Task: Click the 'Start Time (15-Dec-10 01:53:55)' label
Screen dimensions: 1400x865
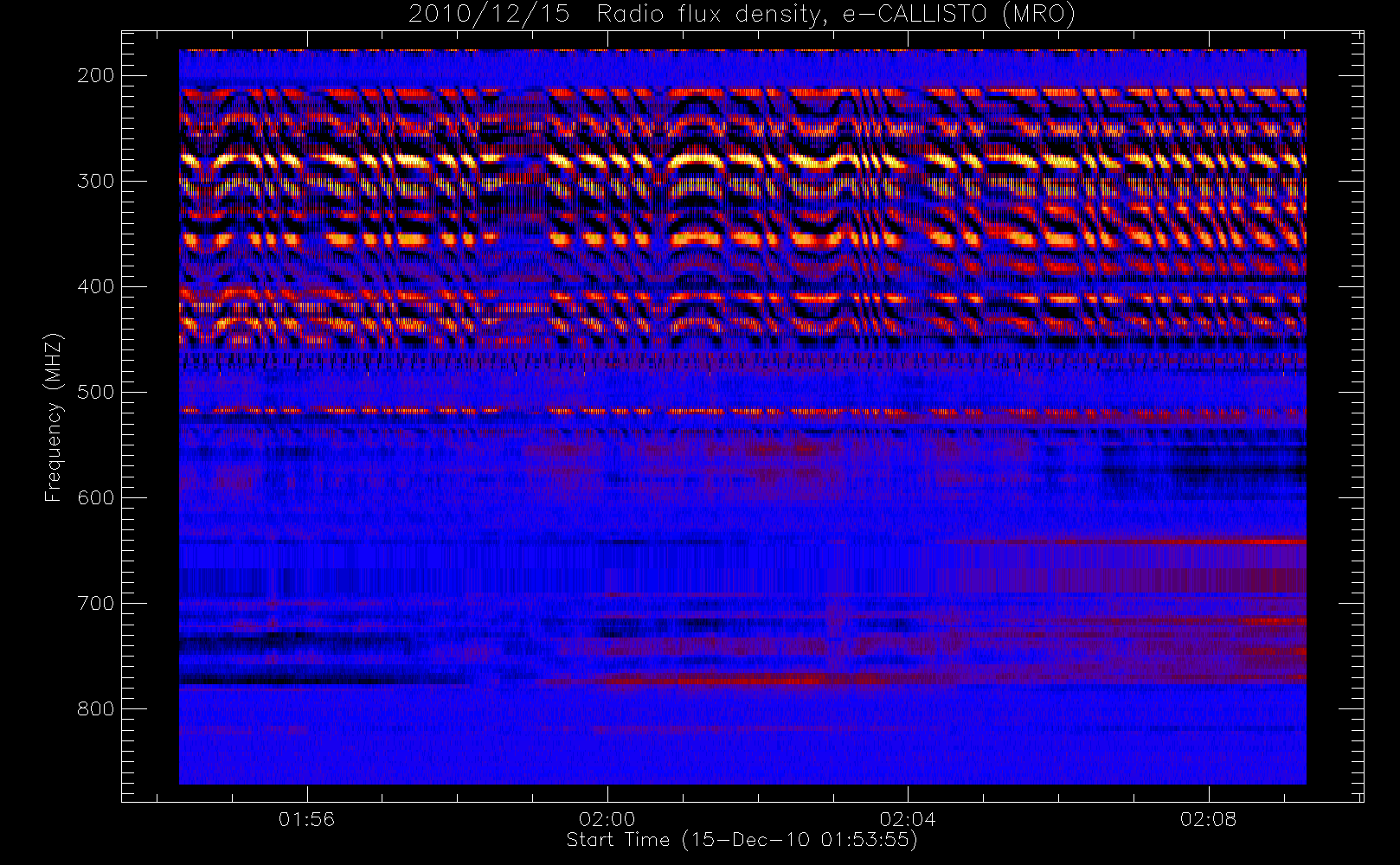Action: [x=742, y=840]
